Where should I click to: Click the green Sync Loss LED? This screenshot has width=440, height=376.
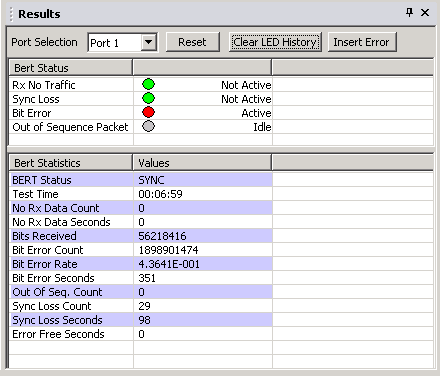click(148, 98)
